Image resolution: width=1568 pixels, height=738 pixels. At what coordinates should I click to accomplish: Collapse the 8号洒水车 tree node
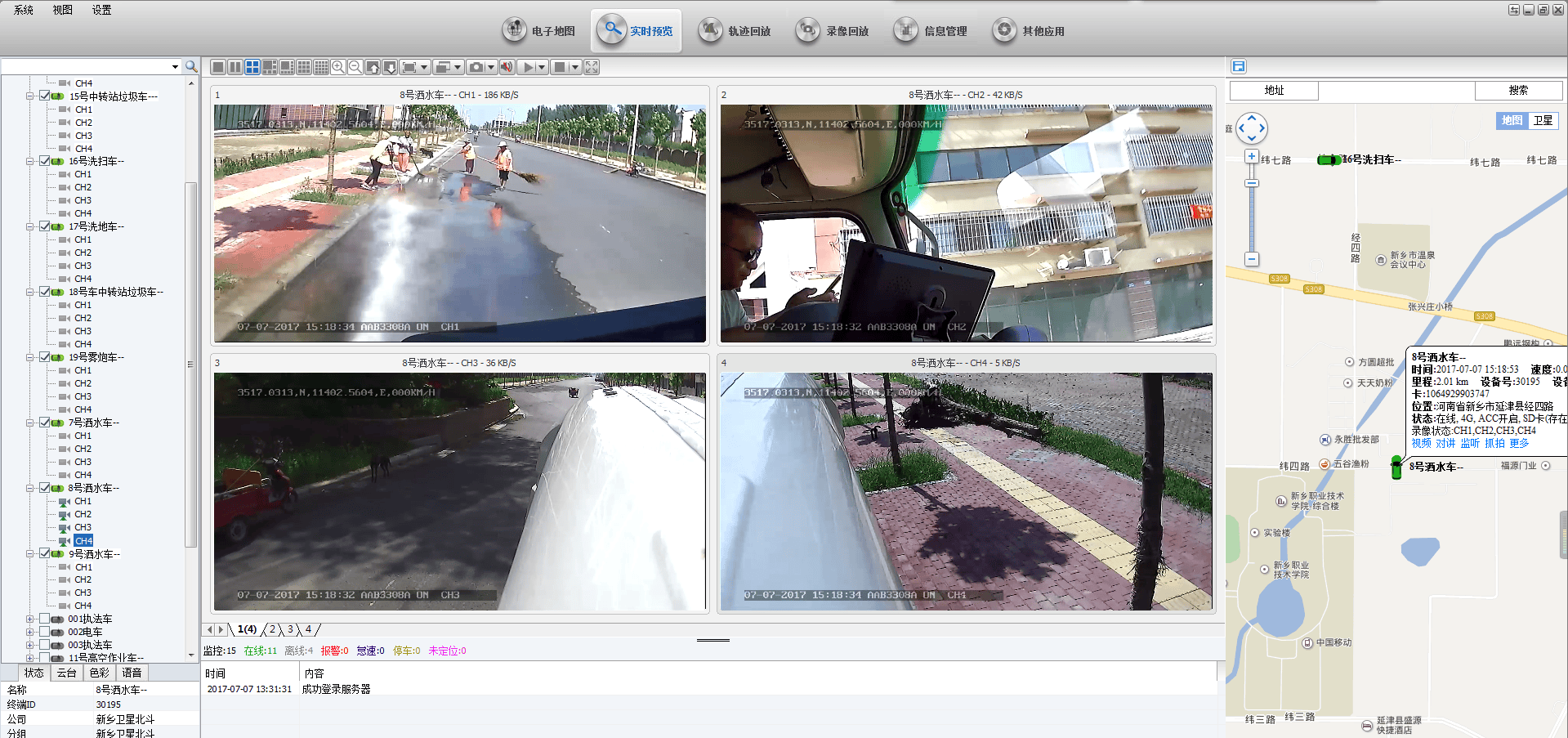point(30,488)
